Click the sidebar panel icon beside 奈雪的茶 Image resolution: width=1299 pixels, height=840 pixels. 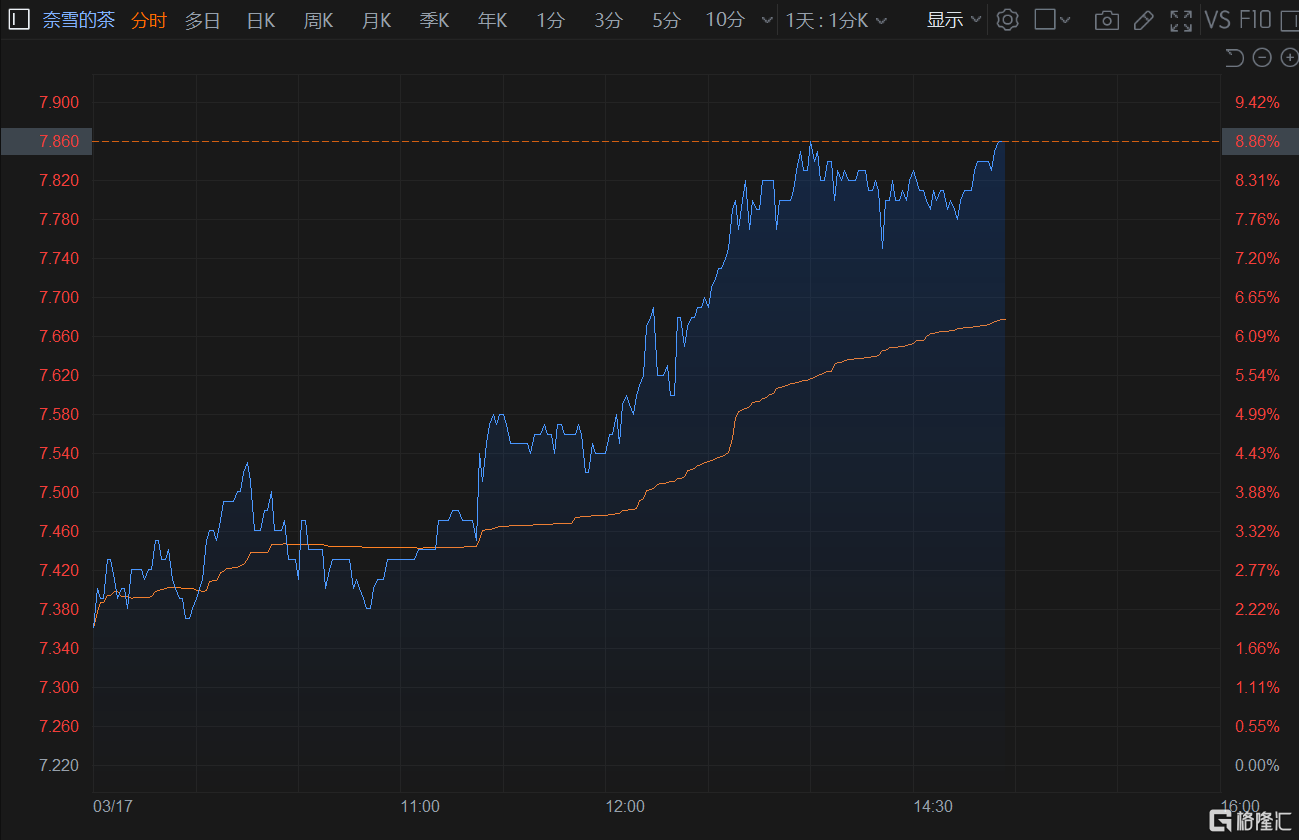[x=19, y=19]
